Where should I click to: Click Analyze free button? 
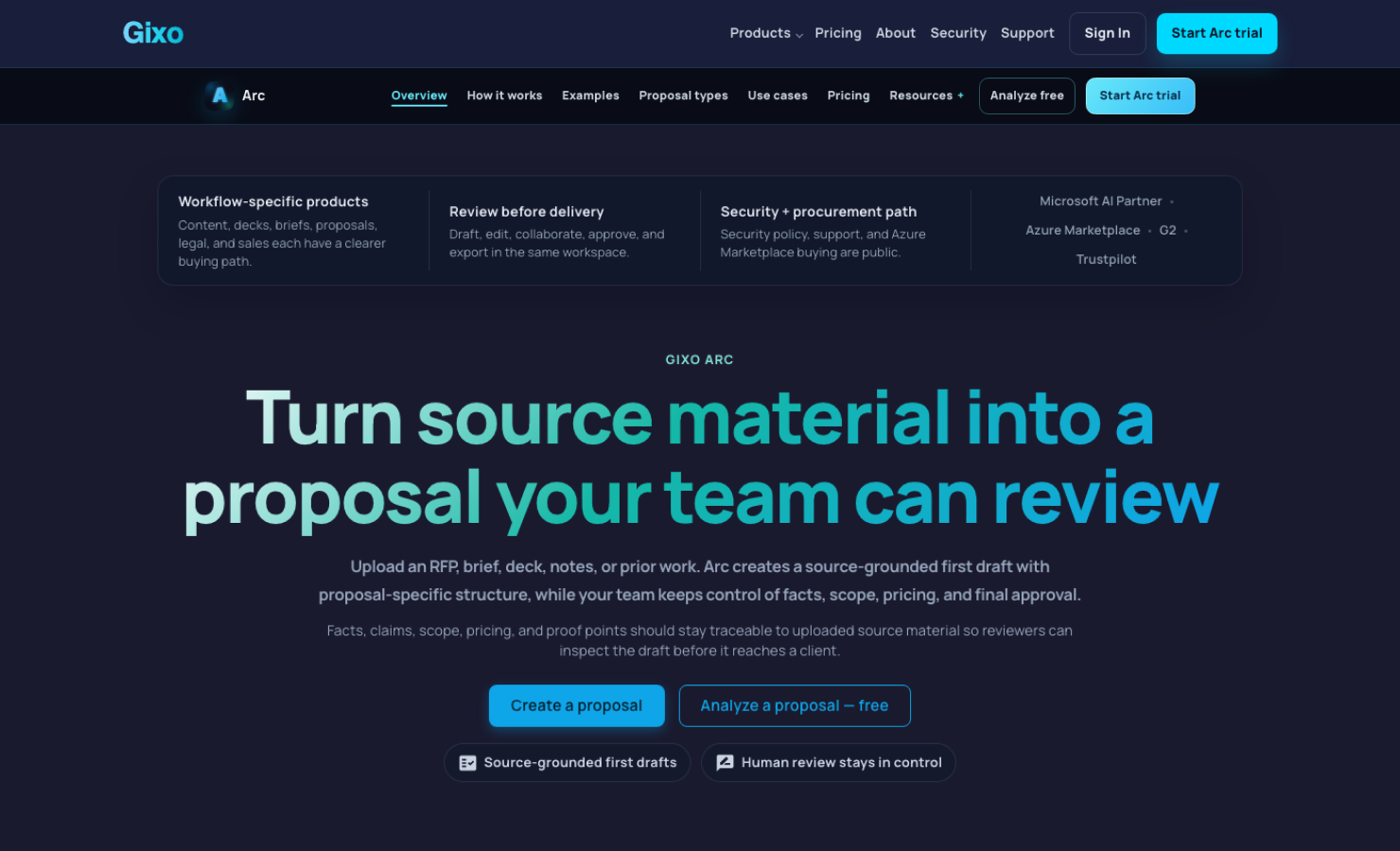[x=1027, y=96]
